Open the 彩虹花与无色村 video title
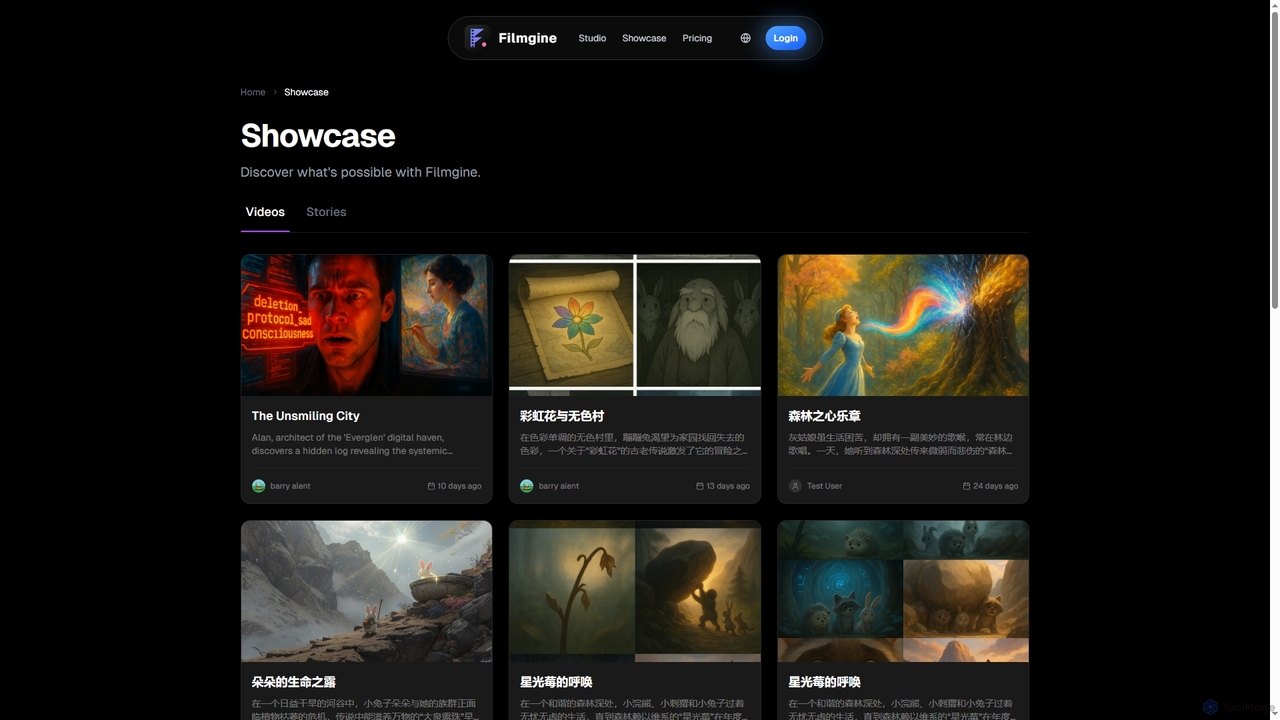This screenshot has height=720, width=1280. point(562,416)
